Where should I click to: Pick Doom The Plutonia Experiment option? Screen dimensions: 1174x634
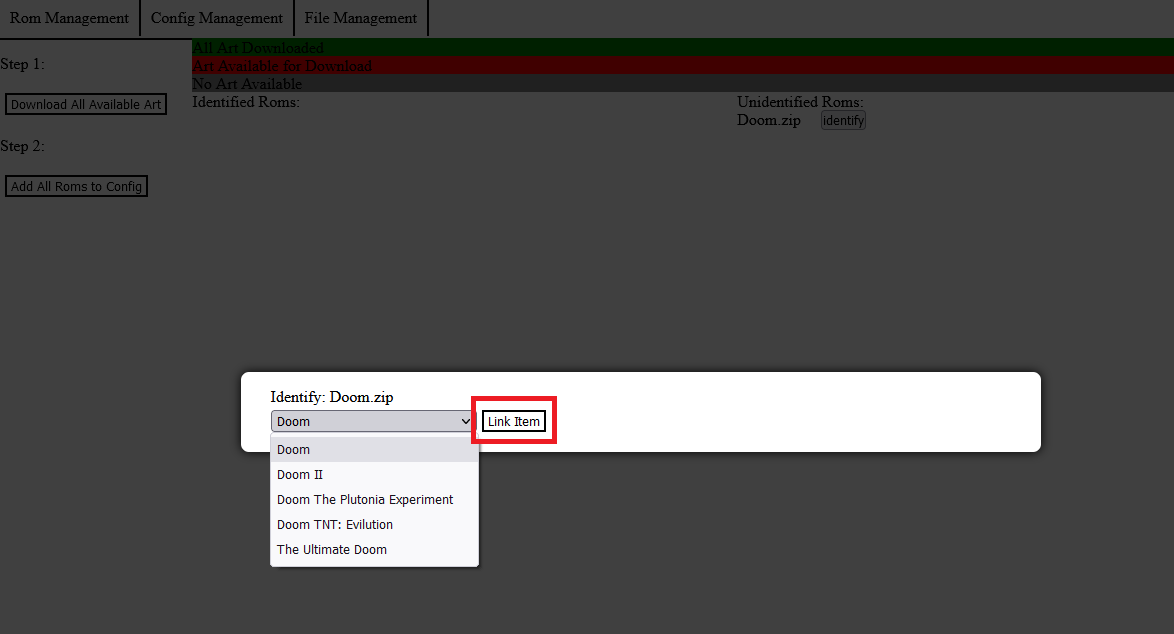pyautogui.click(x=374, y=500)
